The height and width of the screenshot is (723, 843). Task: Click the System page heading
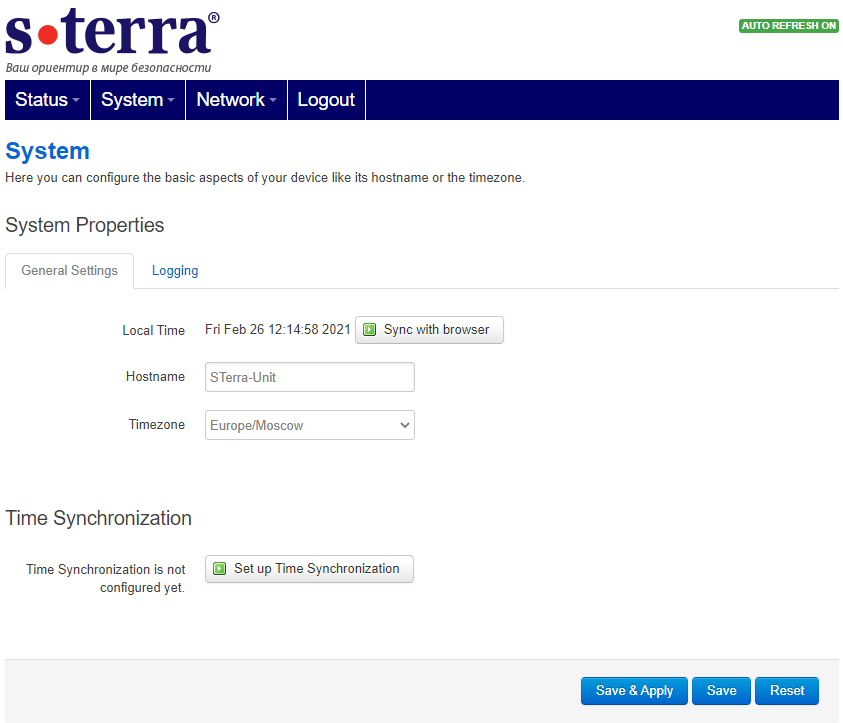coord(47,151)
